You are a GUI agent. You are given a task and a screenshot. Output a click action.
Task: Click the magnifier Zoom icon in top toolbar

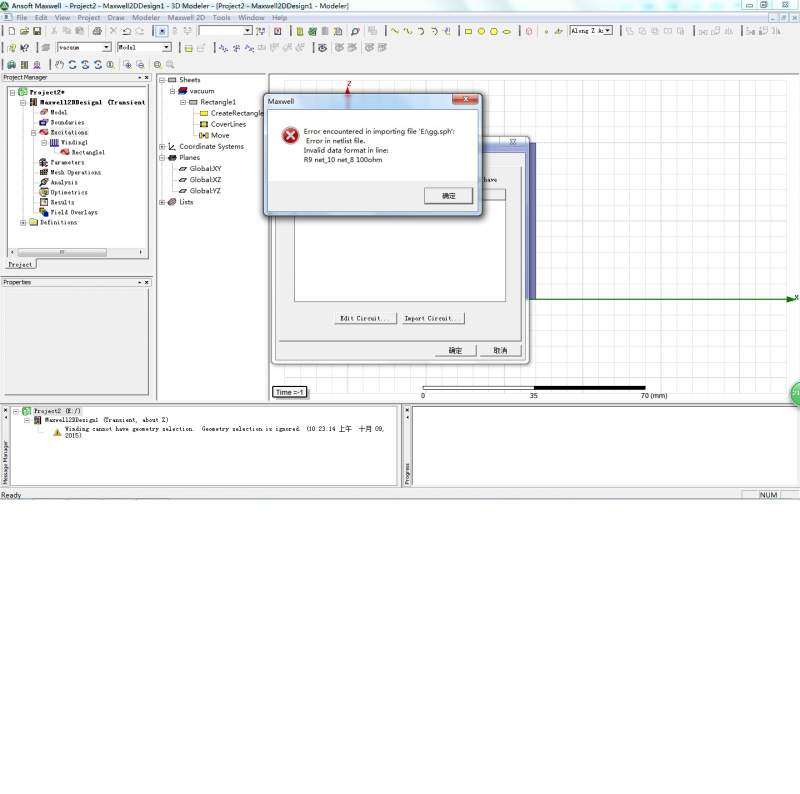355,31
